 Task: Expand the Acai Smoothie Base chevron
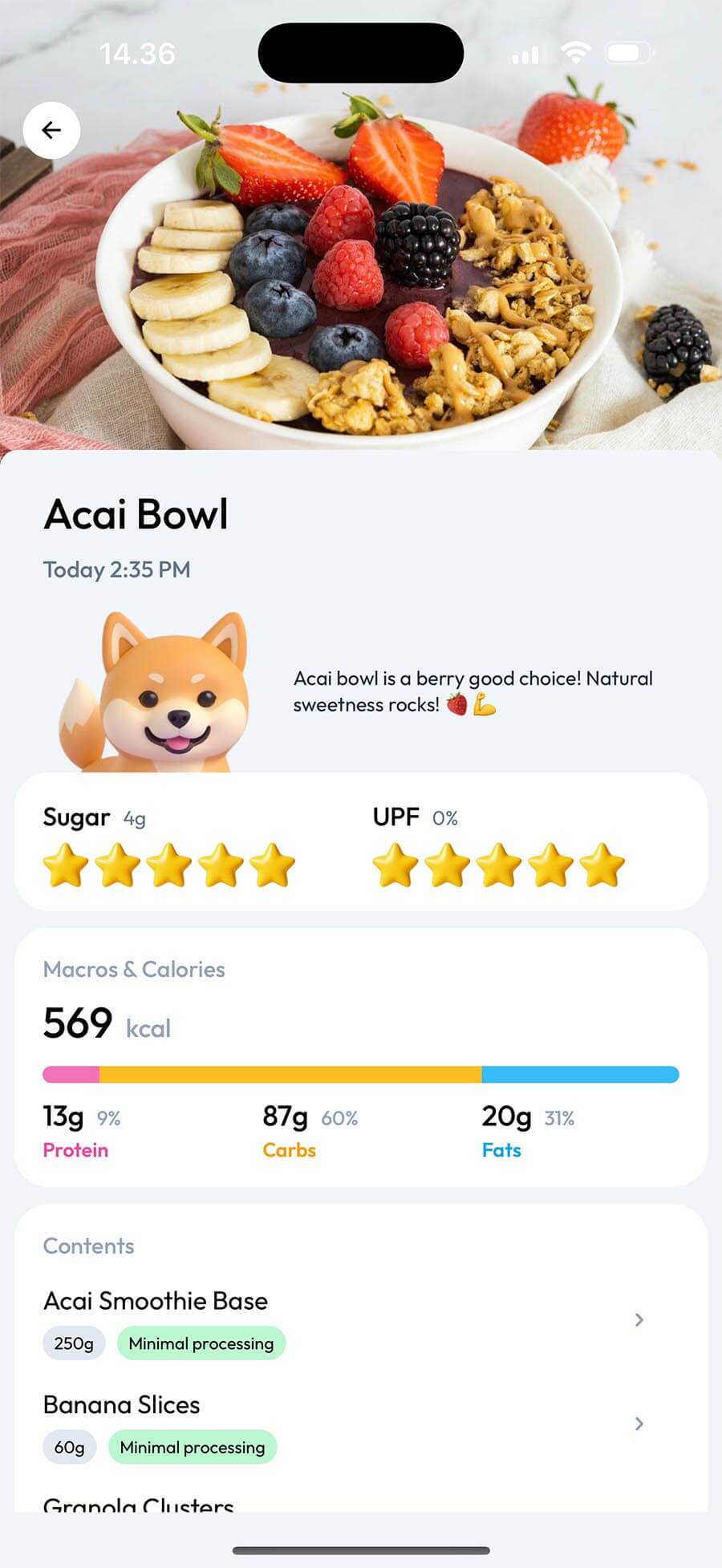click(639, 1319)
